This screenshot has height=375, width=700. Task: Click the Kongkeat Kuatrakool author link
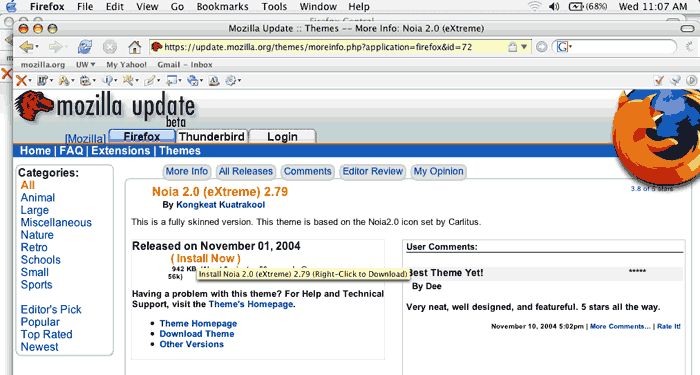221,205
